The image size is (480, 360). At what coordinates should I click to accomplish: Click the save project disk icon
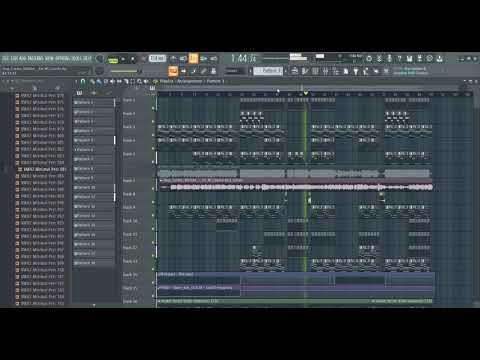click(409, 59)
